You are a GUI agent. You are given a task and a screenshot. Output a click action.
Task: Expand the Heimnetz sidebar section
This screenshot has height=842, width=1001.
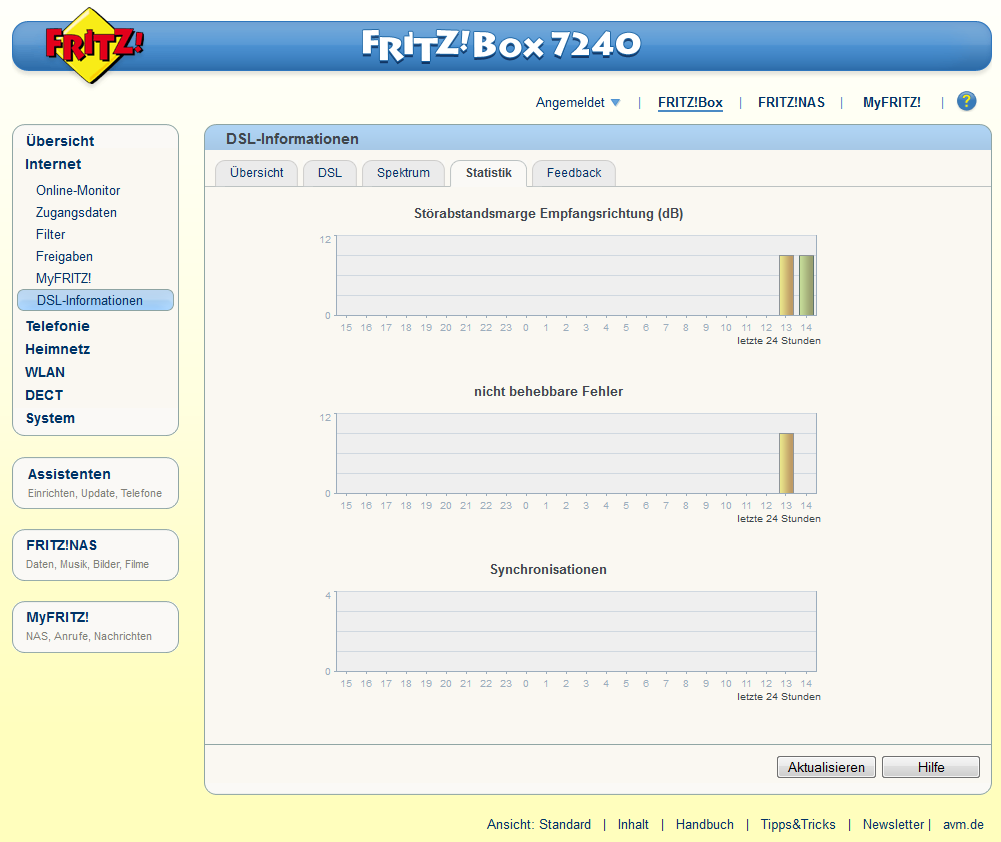point(57,349)
